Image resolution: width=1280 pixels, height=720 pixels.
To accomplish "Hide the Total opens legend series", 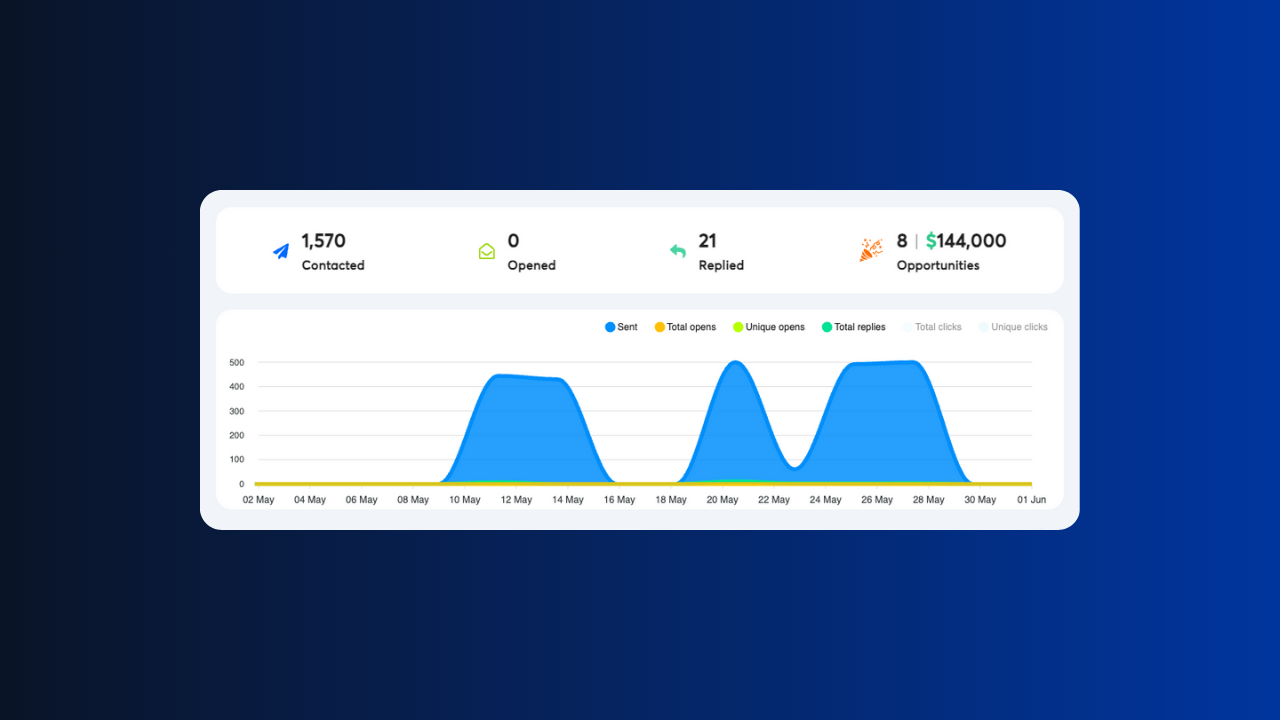I will tap(685, 327).
